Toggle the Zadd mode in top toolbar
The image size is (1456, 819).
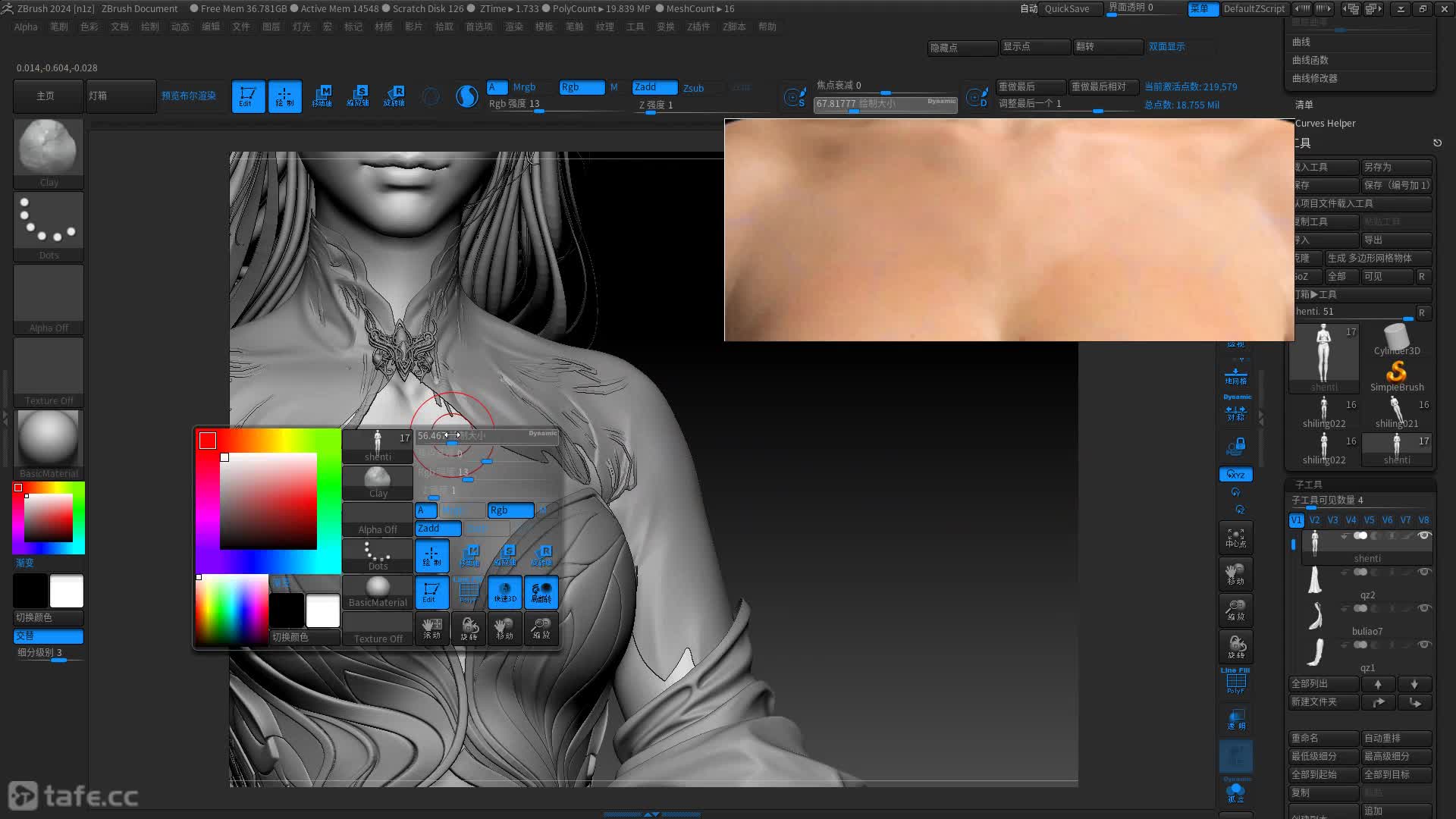point(655,87)
